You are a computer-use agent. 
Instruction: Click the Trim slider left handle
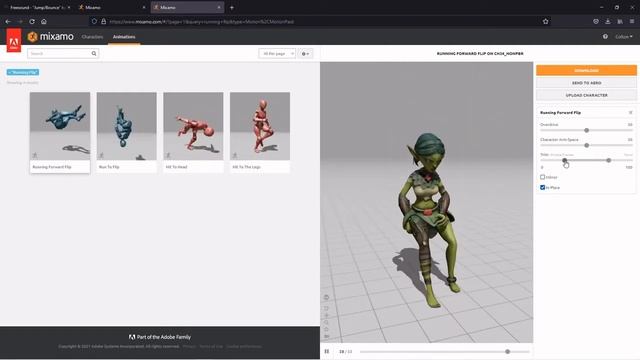(x=564, y=160)
